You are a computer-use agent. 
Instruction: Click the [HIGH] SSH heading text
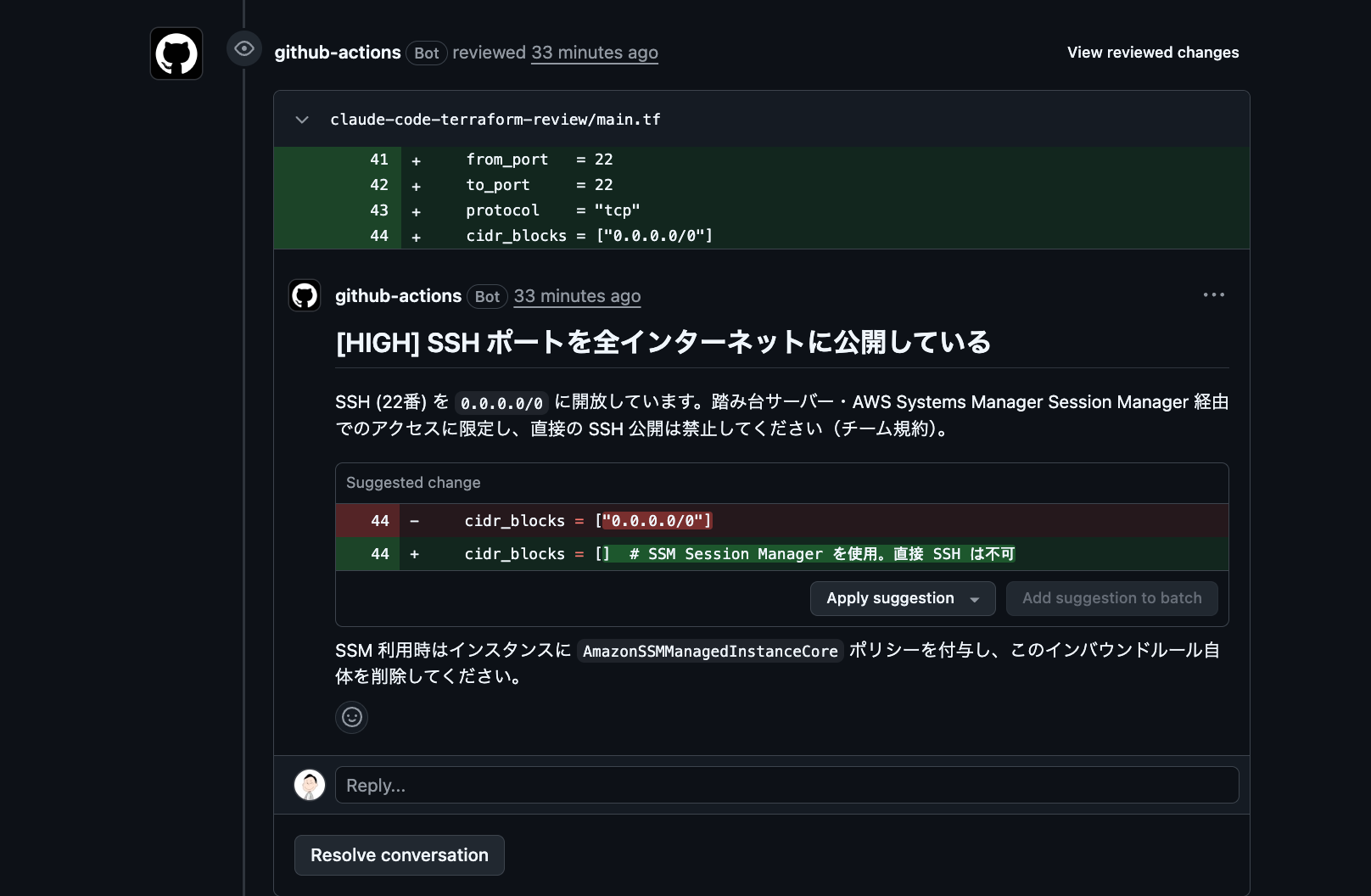(x=663, y=343)
